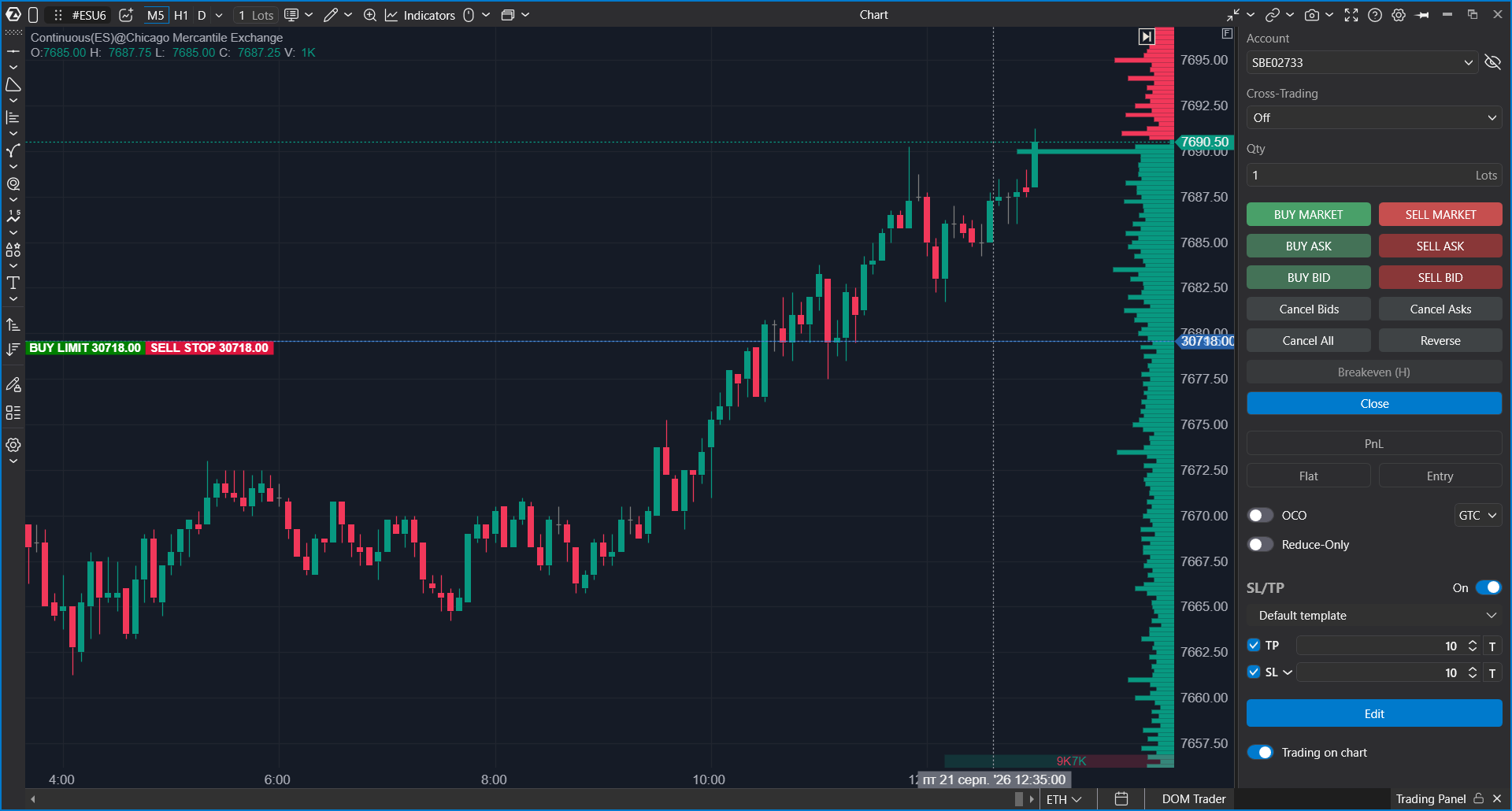Image resolution: width=1512 pixels, height=811 pixels.
Task: Click the Qty input field
Action: click(x=1374, y=175)
